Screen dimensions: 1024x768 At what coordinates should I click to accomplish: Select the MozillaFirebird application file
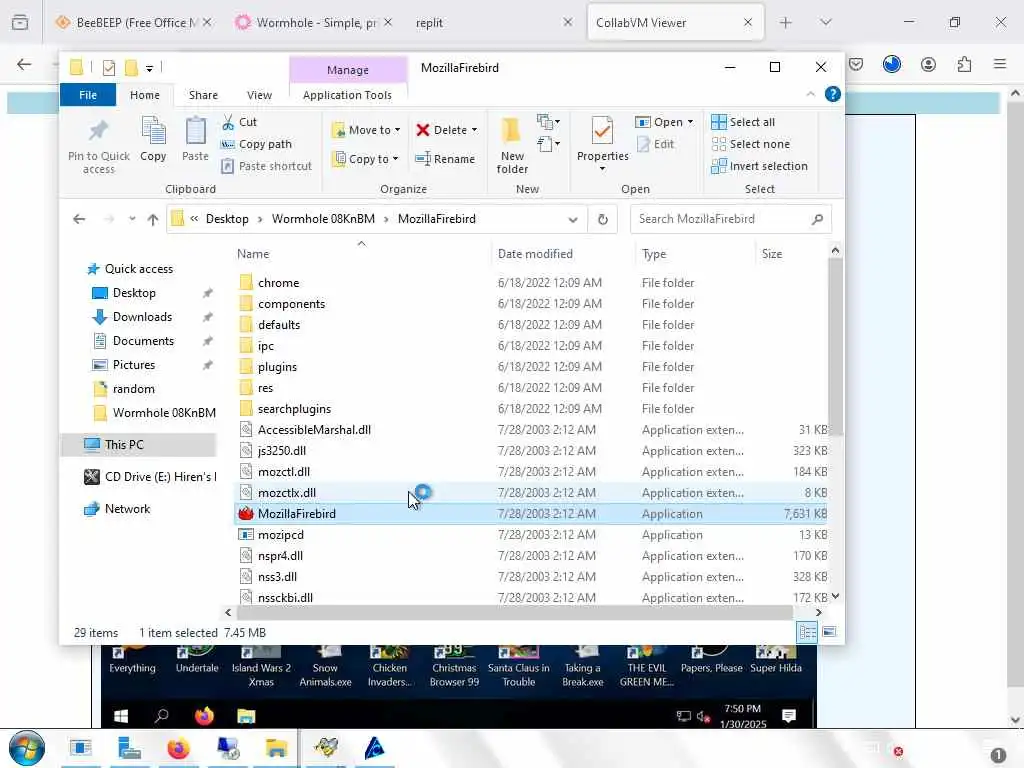coord(530,514)
